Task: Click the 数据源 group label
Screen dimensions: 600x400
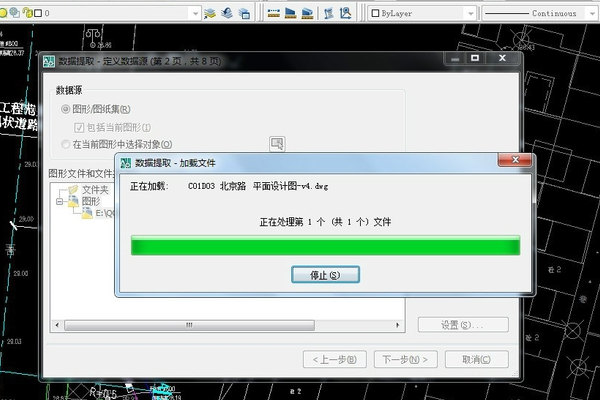Action: (69, 90)
